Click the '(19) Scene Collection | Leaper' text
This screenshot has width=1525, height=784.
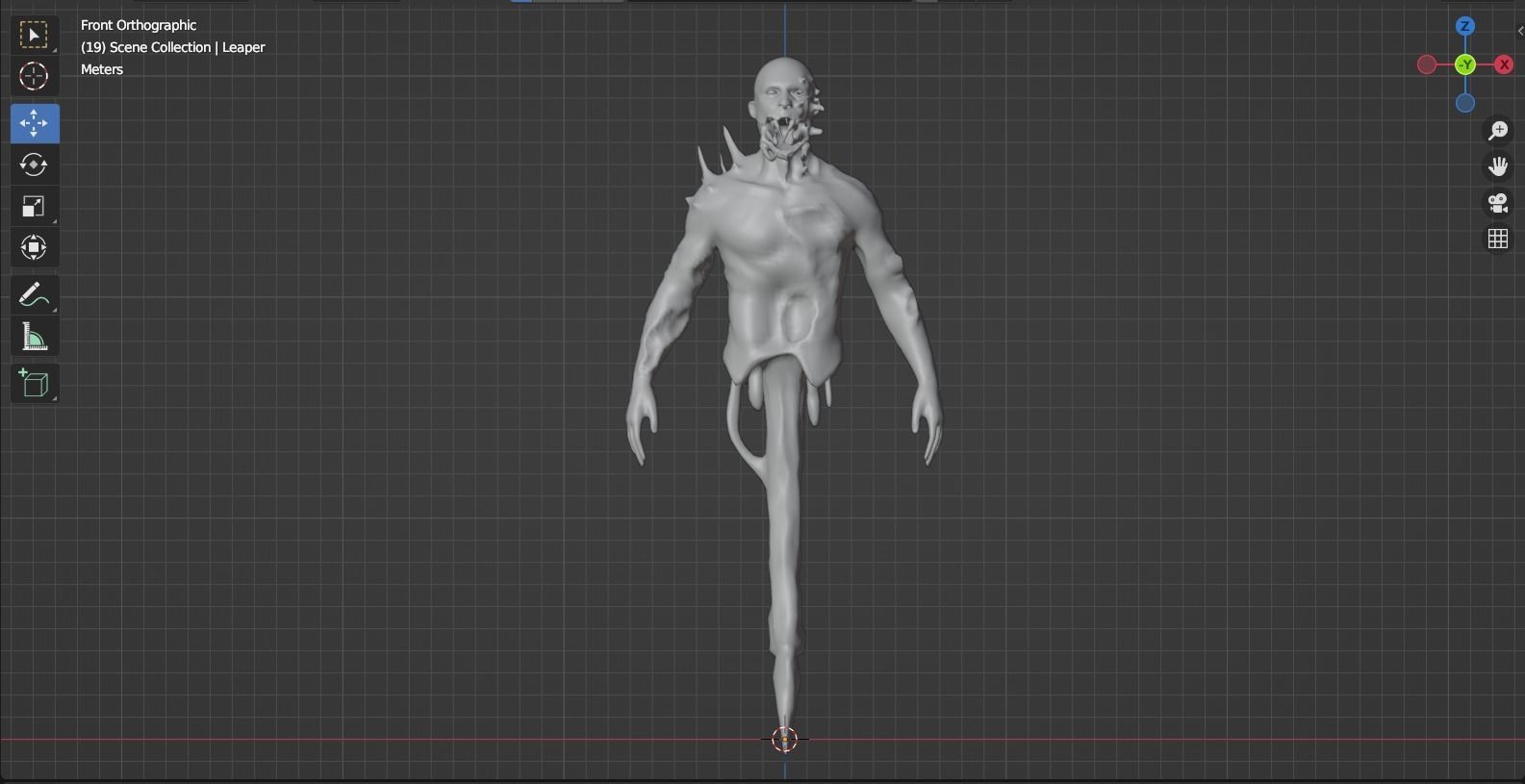point(173,47)
